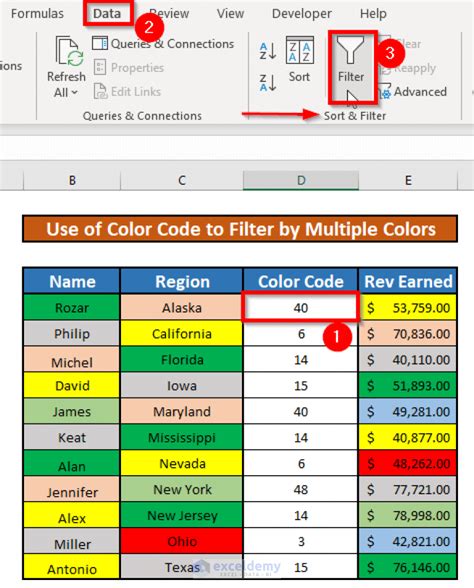Image resolution: width=474 pixels, height=588 pixels.
Task: Open the Review ribbon tab
Action: point(169,14)
